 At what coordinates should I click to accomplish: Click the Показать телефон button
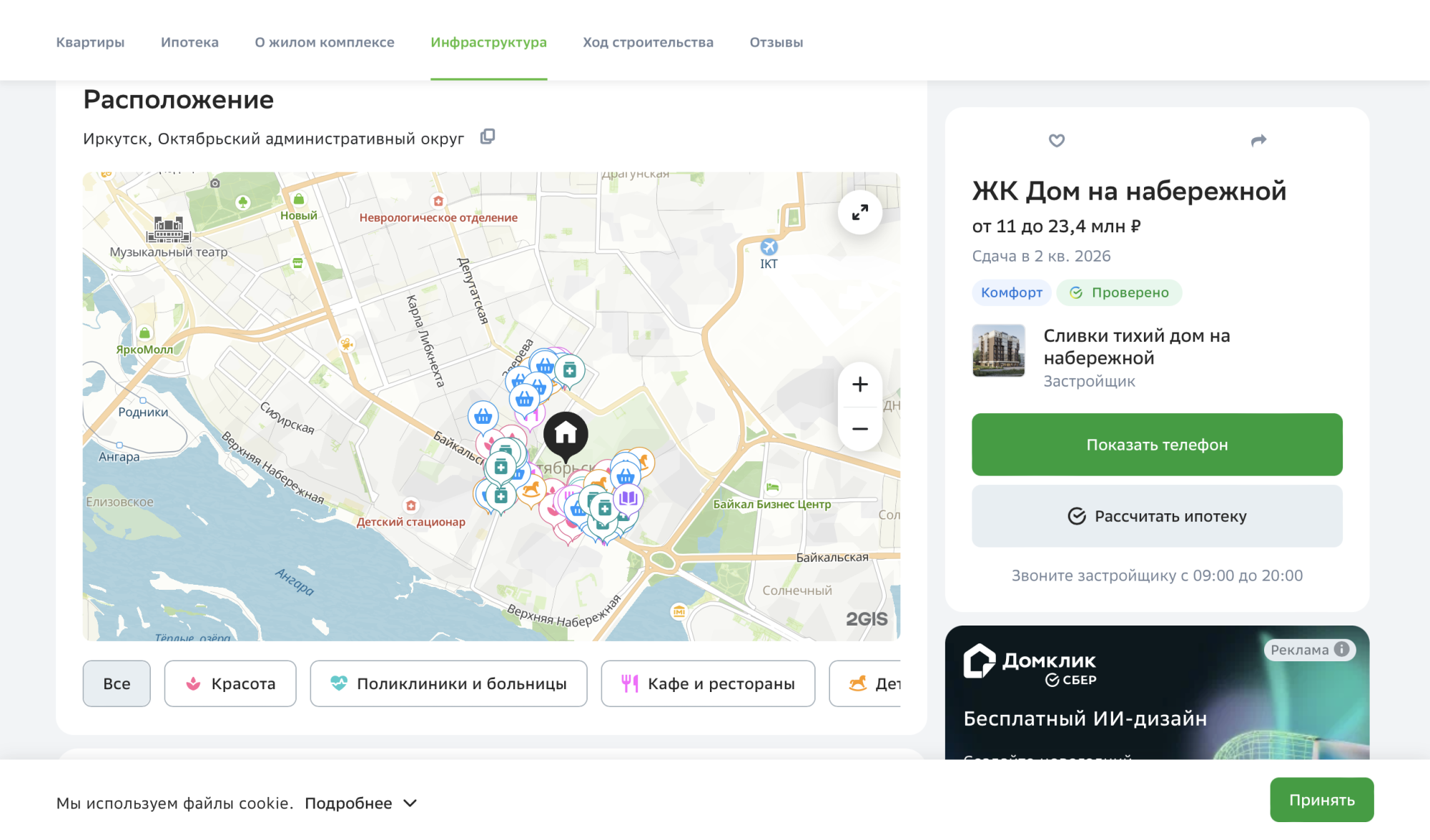point(1156,445)
